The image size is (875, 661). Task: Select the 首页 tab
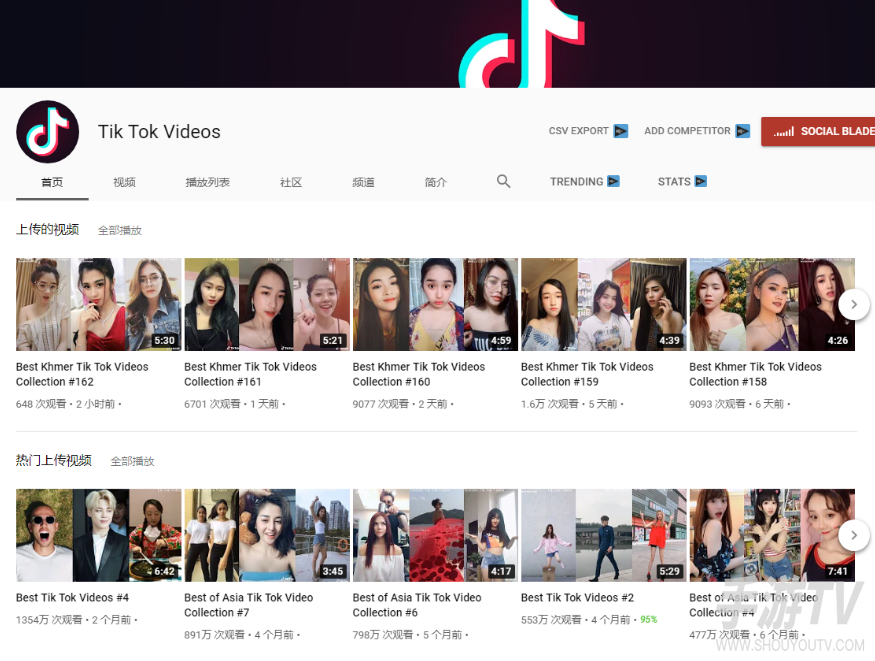pyautogui.click(x=52, y=182)
